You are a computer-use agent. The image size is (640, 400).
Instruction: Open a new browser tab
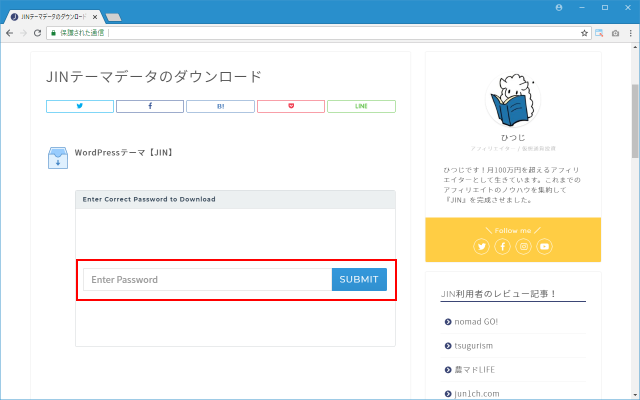(x=113, y=17)
